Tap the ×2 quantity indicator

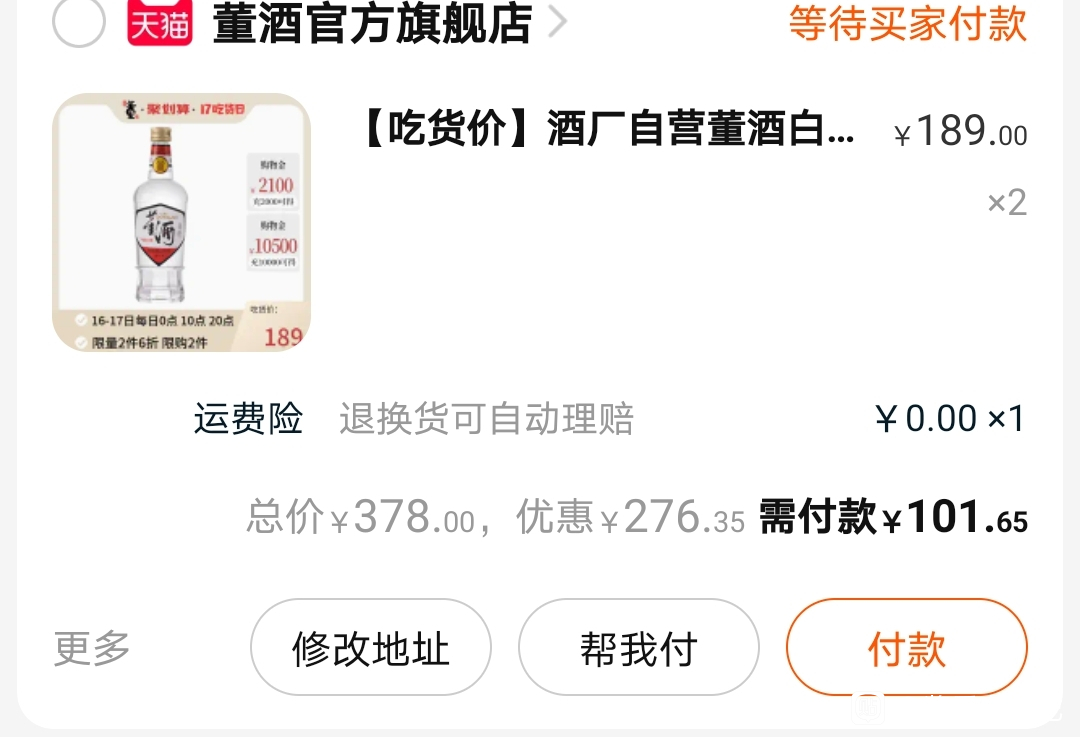click(1007, 203)
